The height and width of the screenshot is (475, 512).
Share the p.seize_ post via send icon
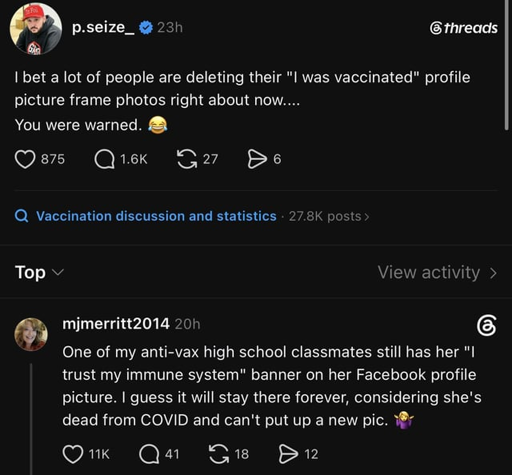point(257,159)
